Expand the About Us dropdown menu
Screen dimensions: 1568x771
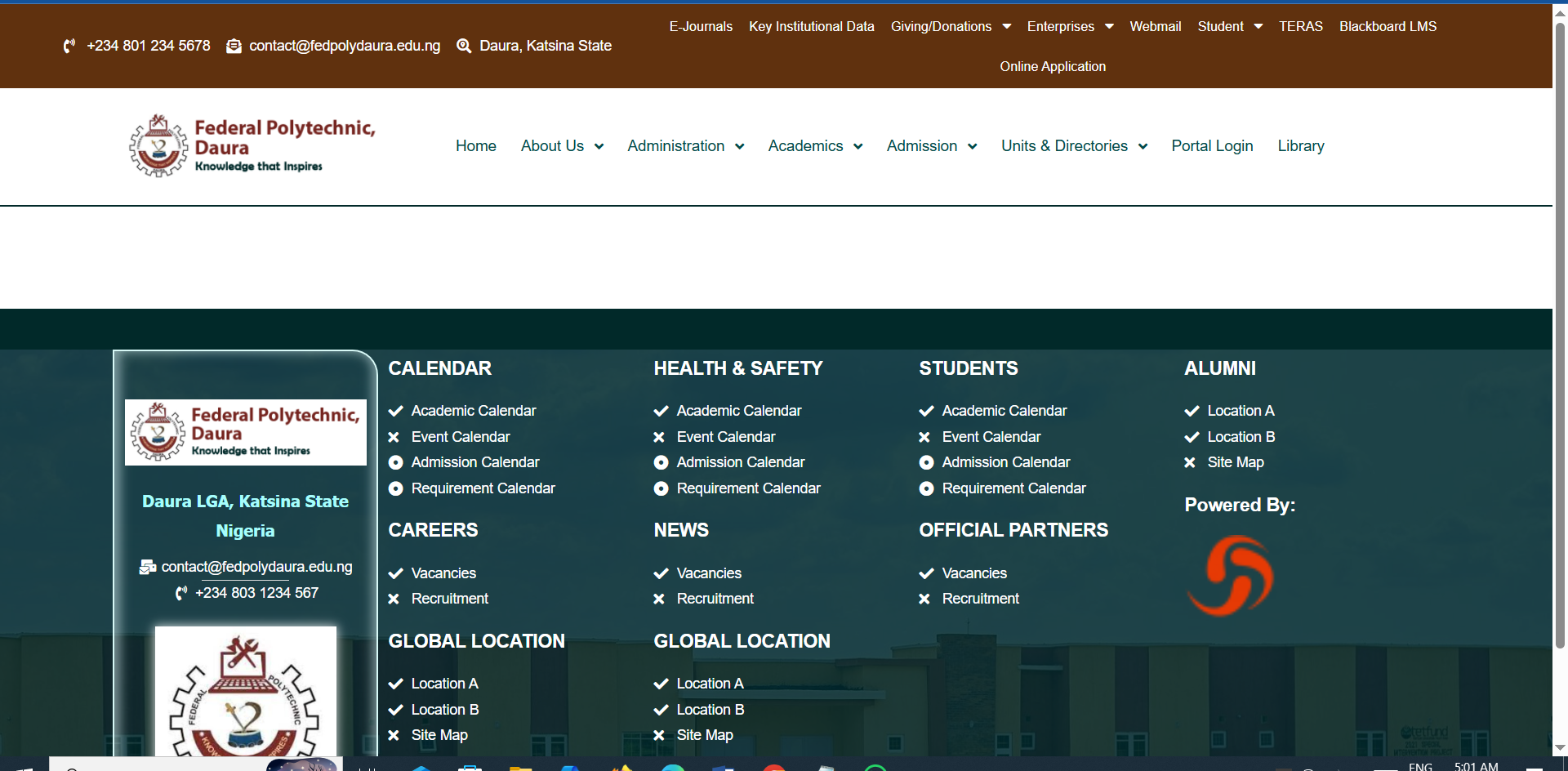(x=562, y=146)
